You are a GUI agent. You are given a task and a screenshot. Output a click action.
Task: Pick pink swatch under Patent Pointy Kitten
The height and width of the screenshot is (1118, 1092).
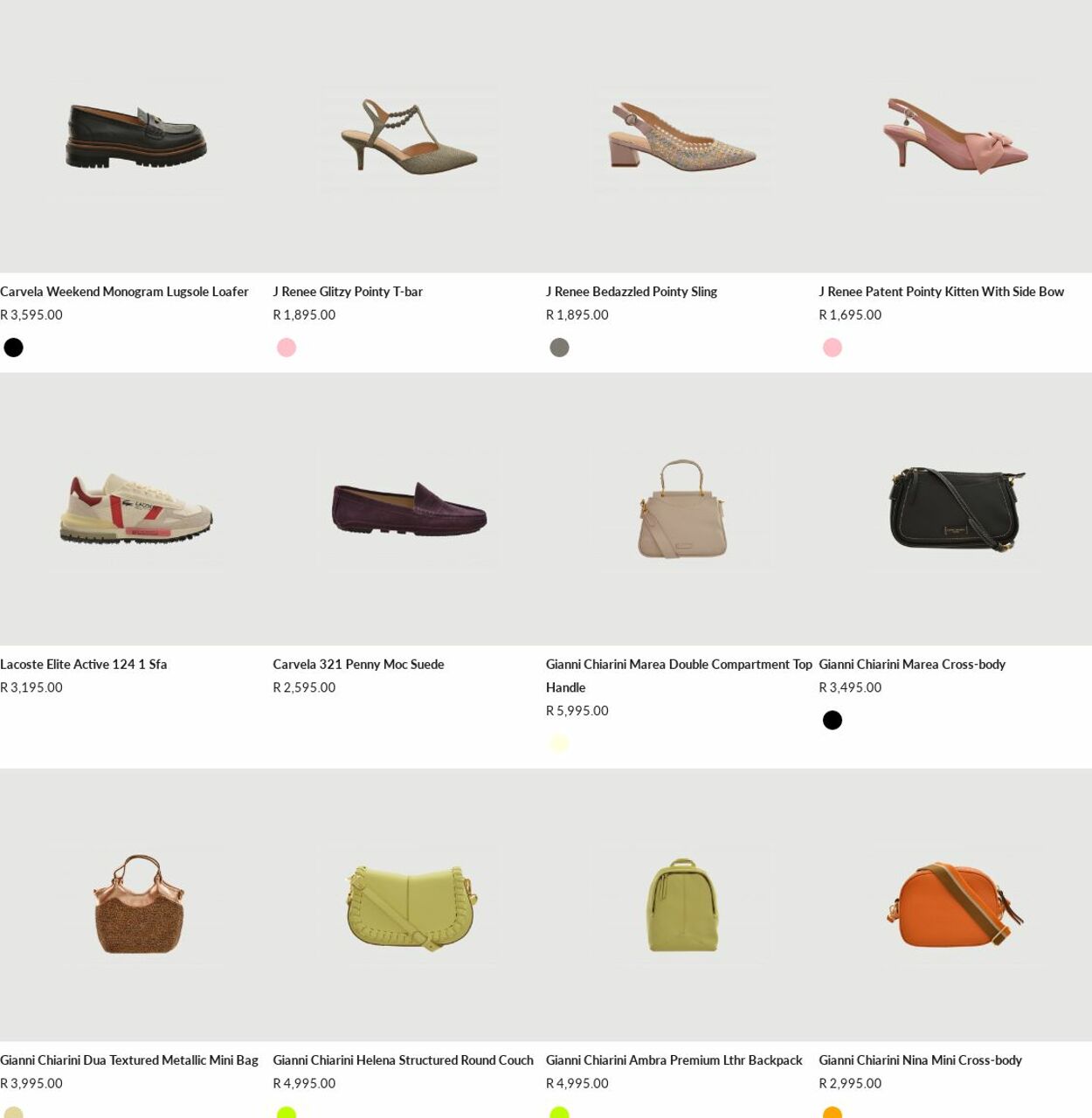pos(833,348)
